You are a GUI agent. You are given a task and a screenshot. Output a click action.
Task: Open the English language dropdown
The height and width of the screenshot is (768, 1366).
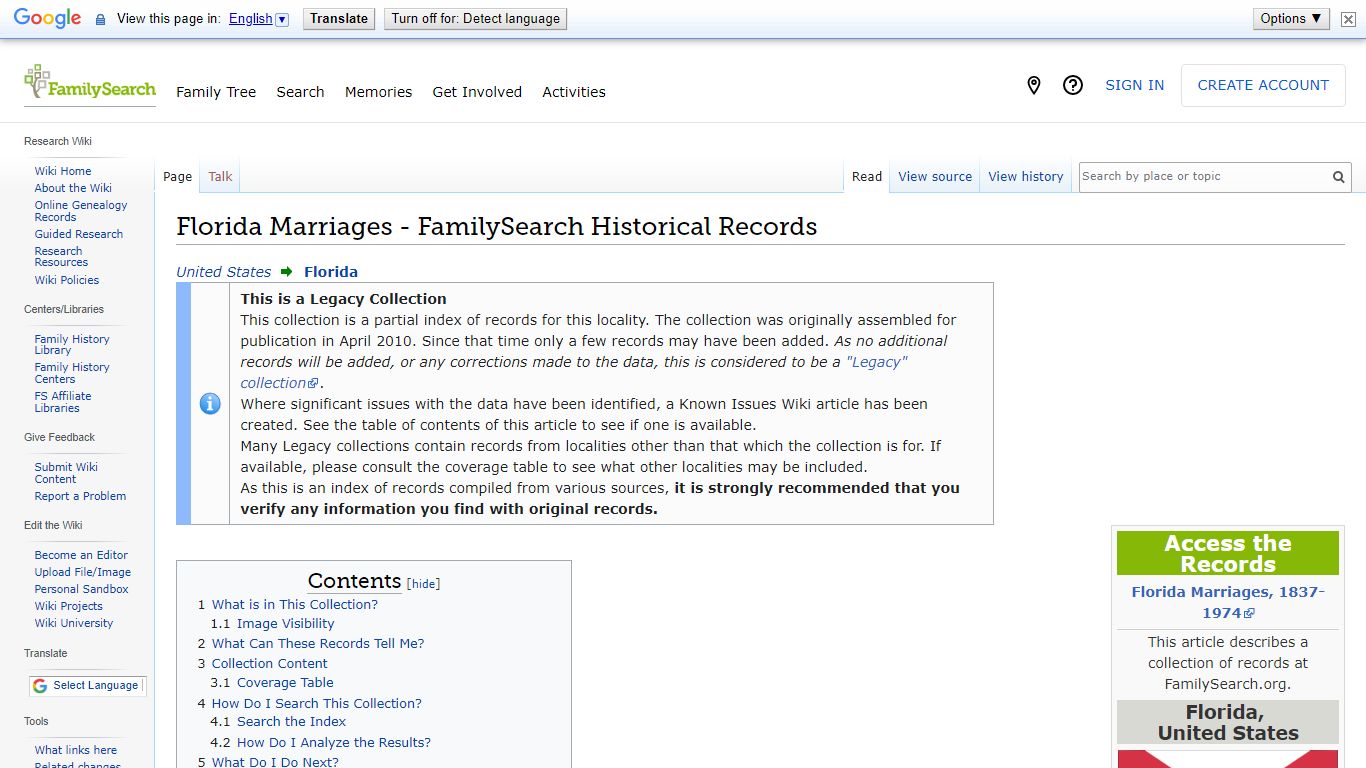pos(258,19)
